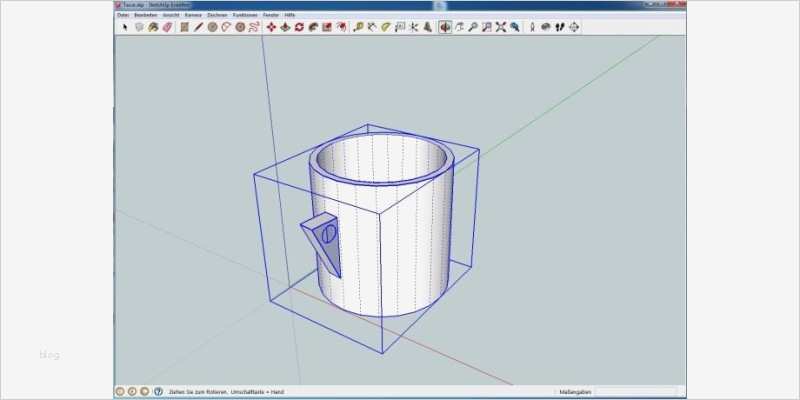Pick the Section Plane tool
Viewport: 800px width, 400px height.
(x=574, y=27)
